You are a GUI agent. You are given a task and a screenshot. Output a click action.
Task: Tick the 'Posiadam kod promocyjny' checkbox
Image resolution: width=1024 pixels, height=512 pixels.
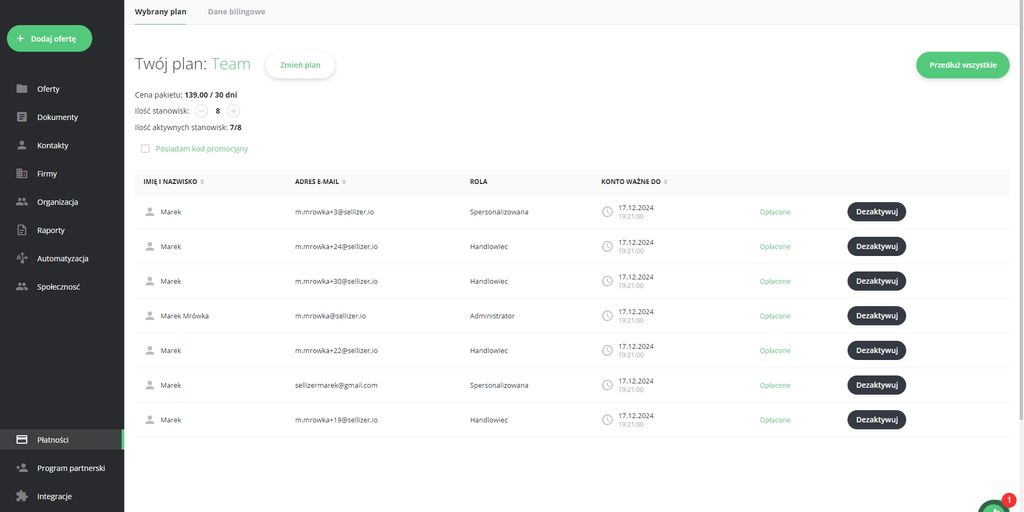point(145,149)
